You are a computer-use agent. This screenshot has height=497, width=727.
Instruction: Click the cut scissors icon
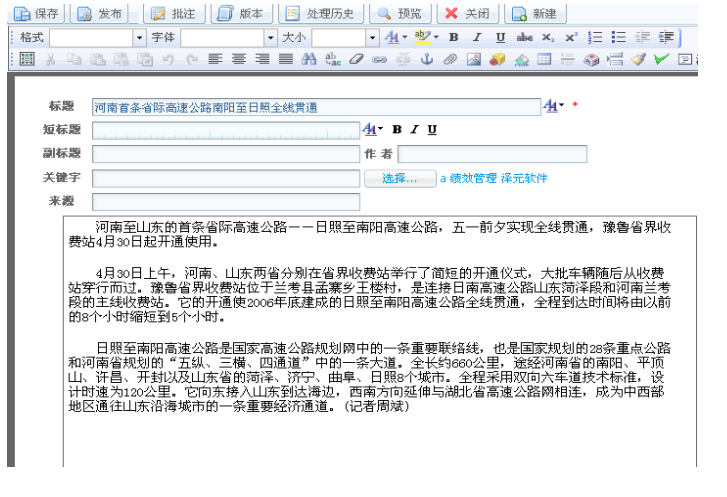point(51,59)
